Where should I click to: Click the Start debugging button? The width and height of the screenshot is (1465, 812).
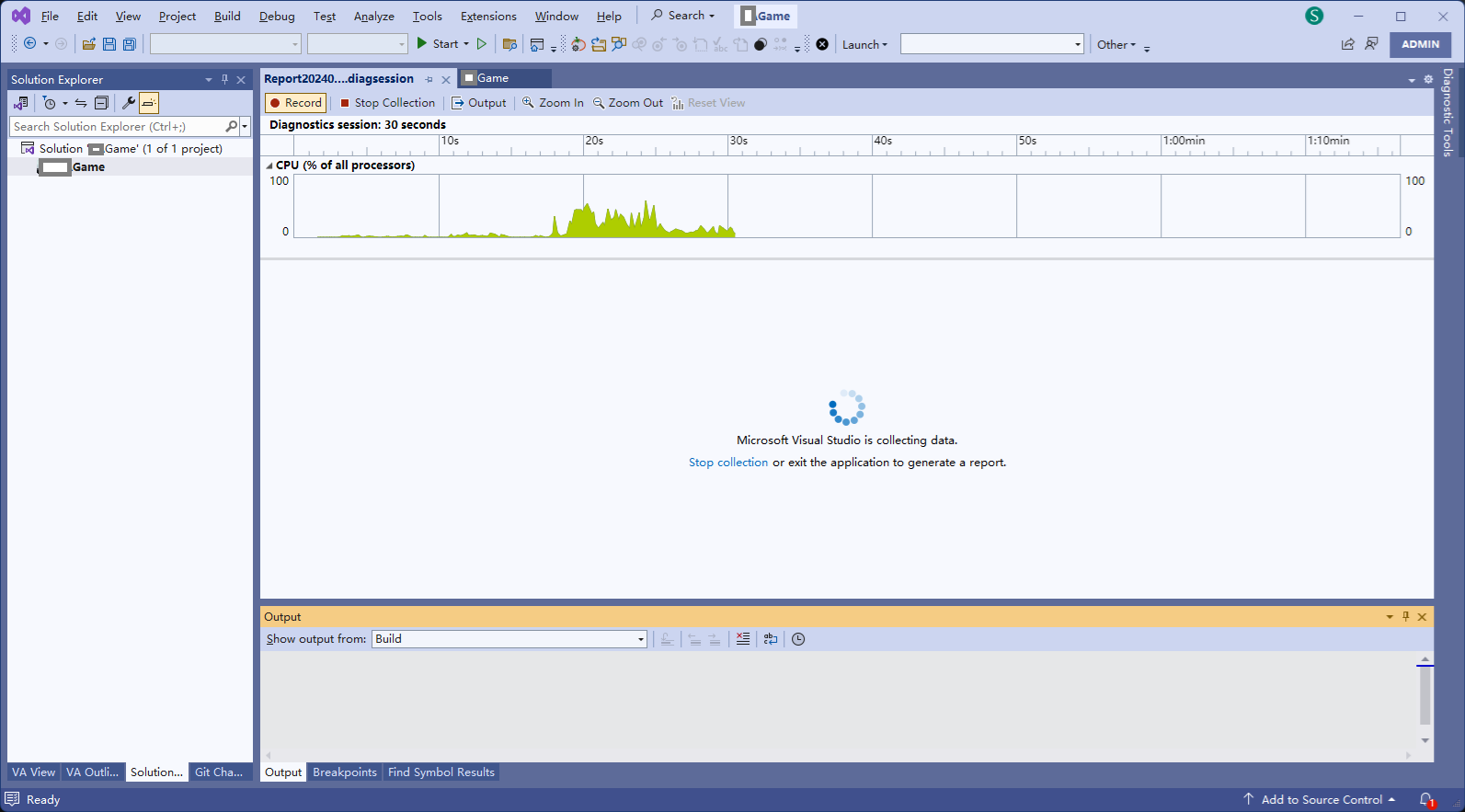pyautogui.click(x=437, y=43)
